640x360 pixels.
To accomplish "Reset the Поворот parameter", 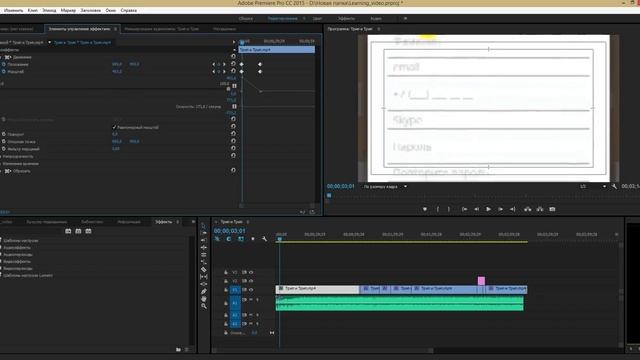I will 233,134.
